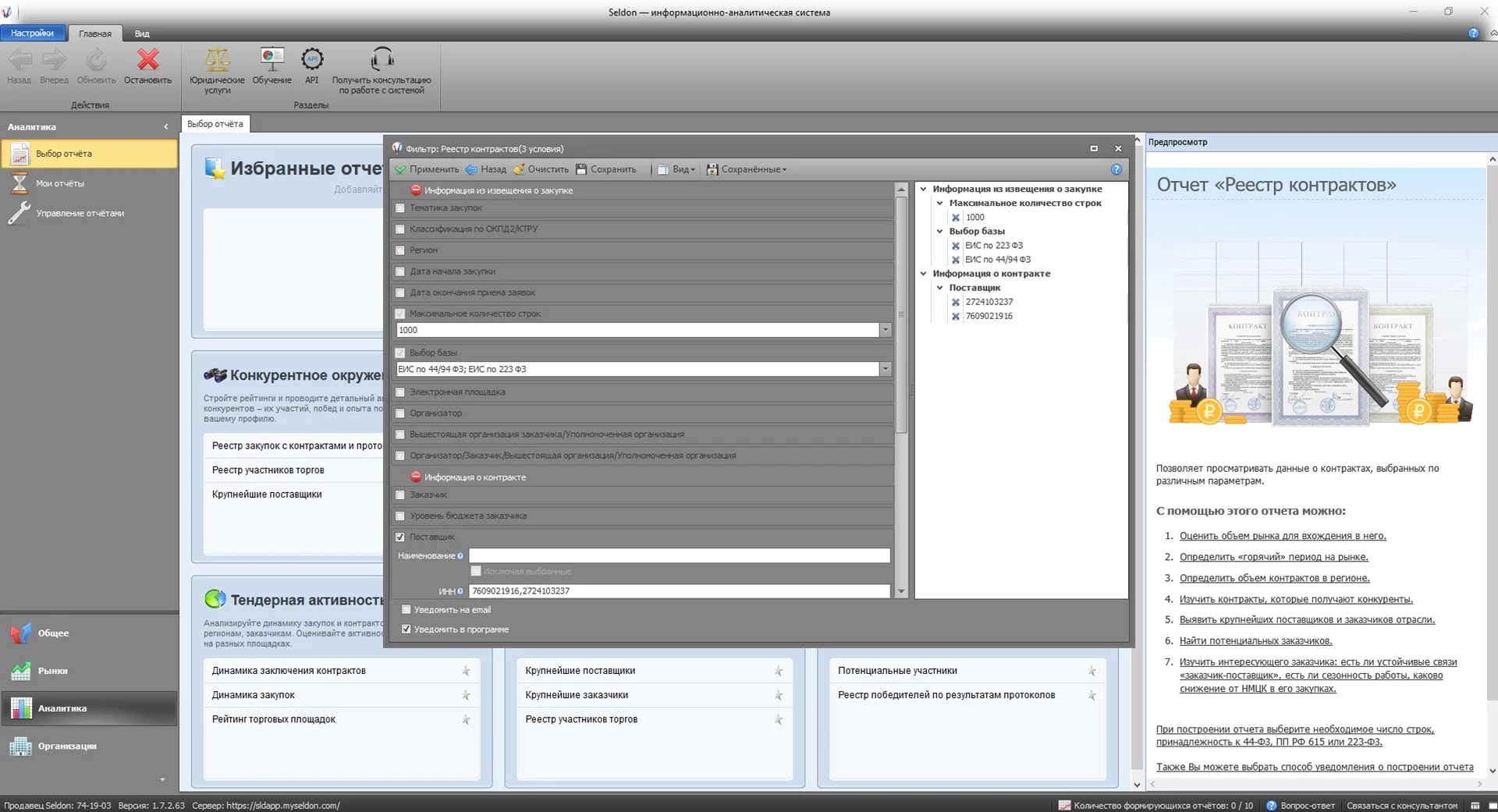Star Крупнейшие заказчики report

point(779,695)
